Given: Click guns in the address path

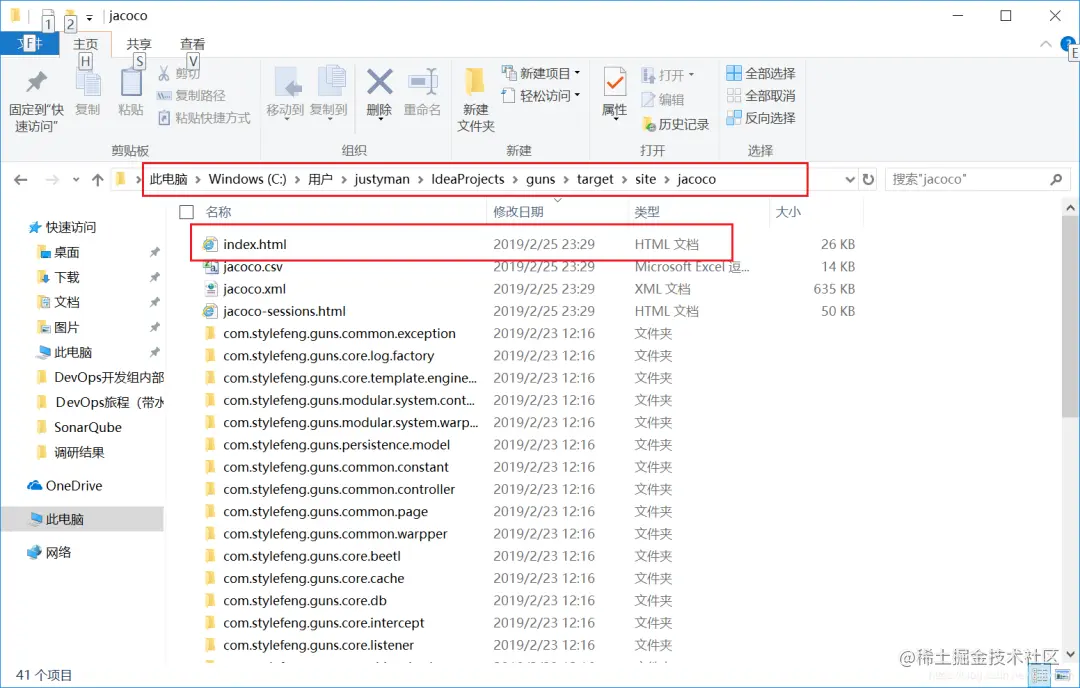Looking at the screenshot, I should 540,179.
